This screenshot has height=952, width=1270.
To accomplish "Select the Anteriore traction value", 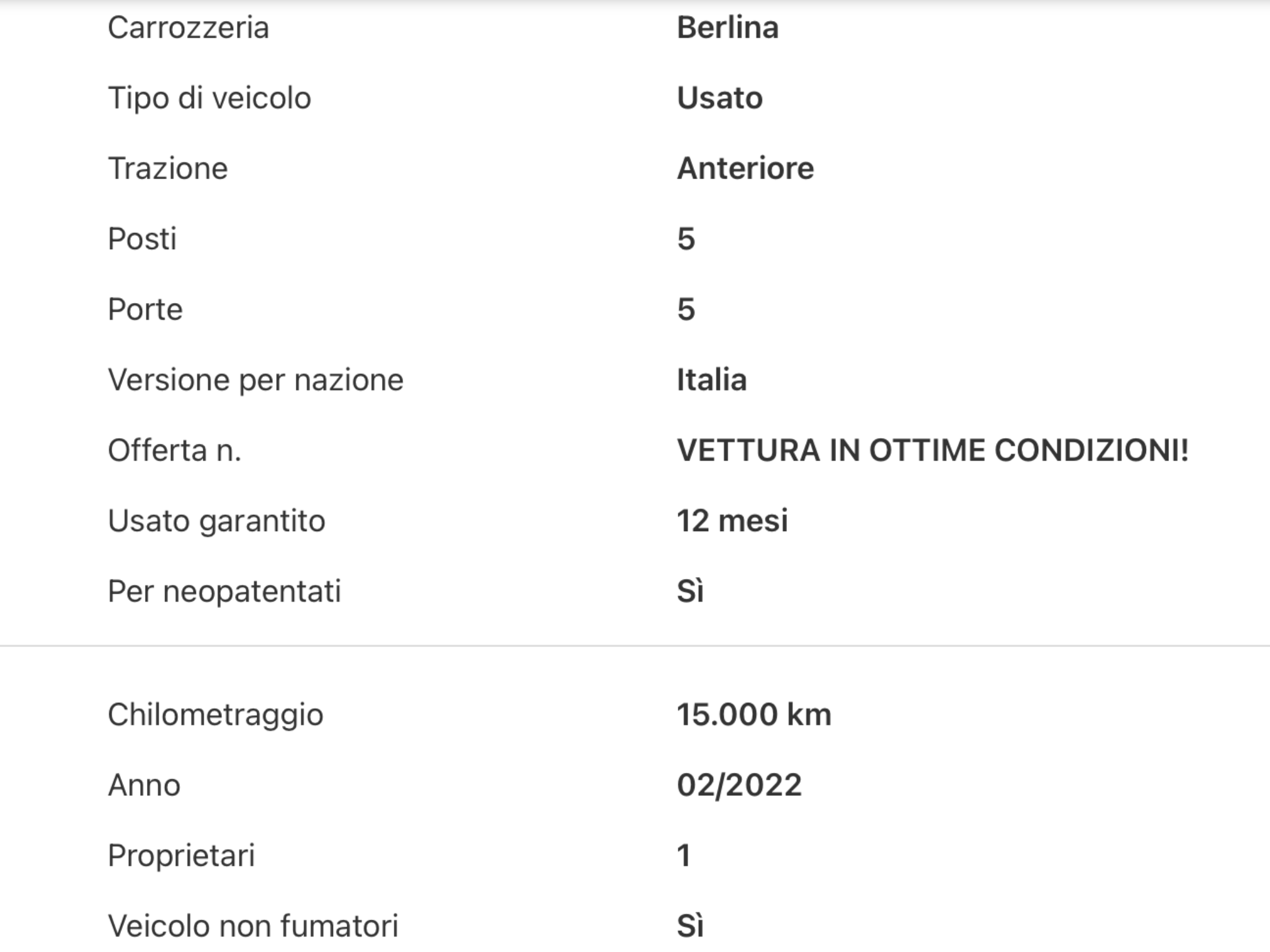I will point(745,169).
